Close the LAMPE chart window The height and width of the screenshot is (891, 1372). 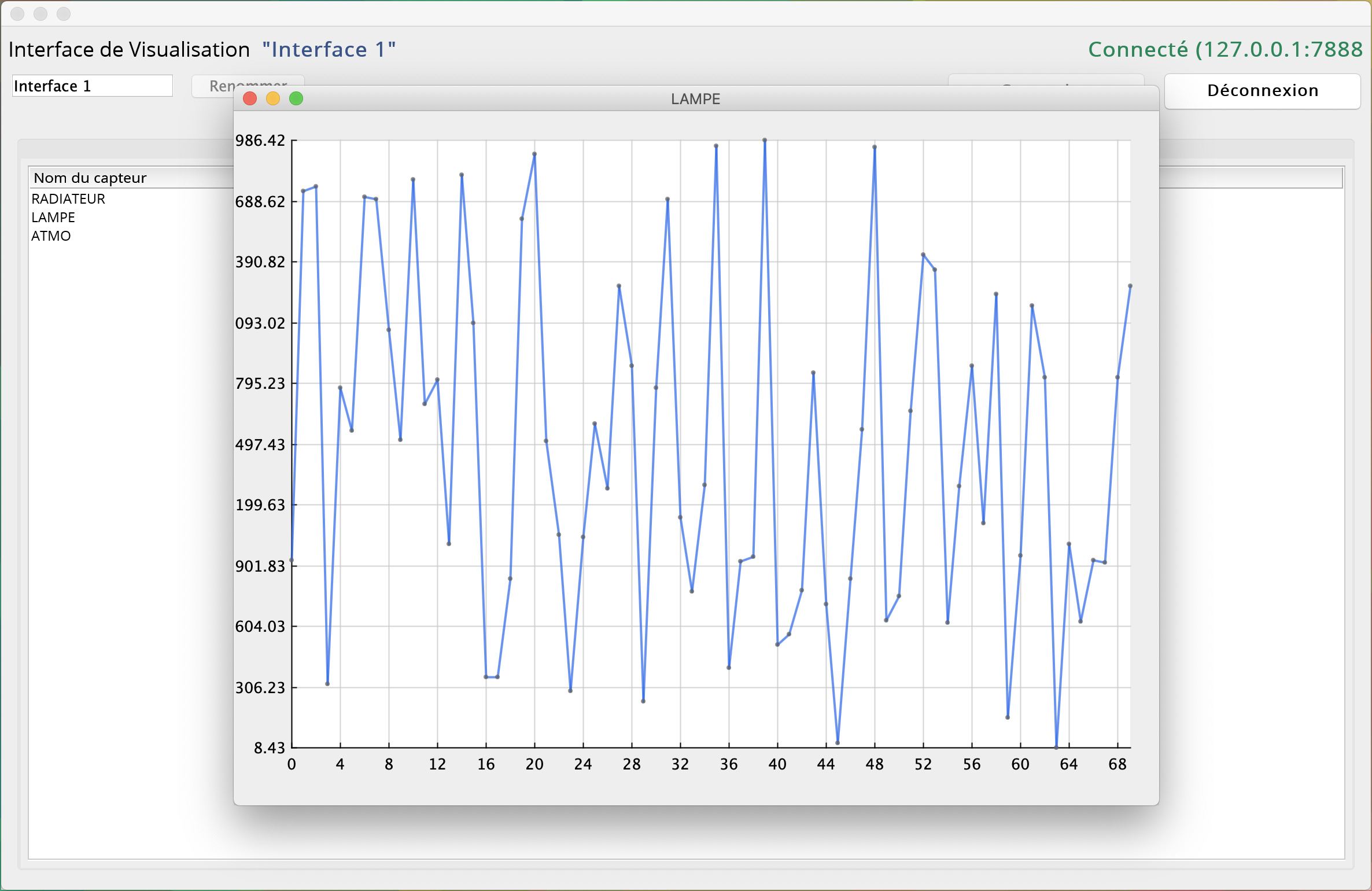[250, 99]
